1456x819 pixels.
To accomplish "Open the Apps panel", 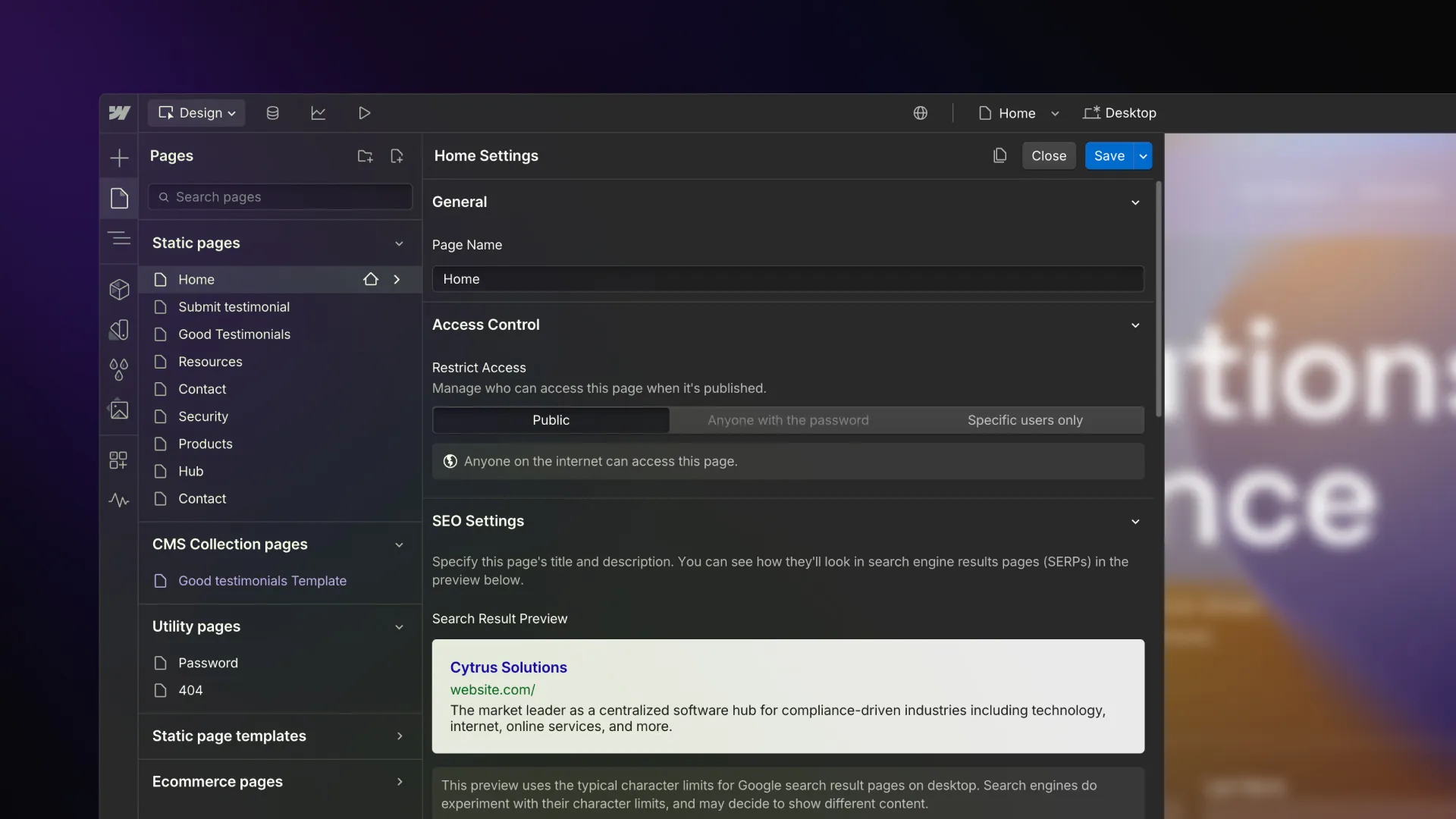I will [119, 460].
